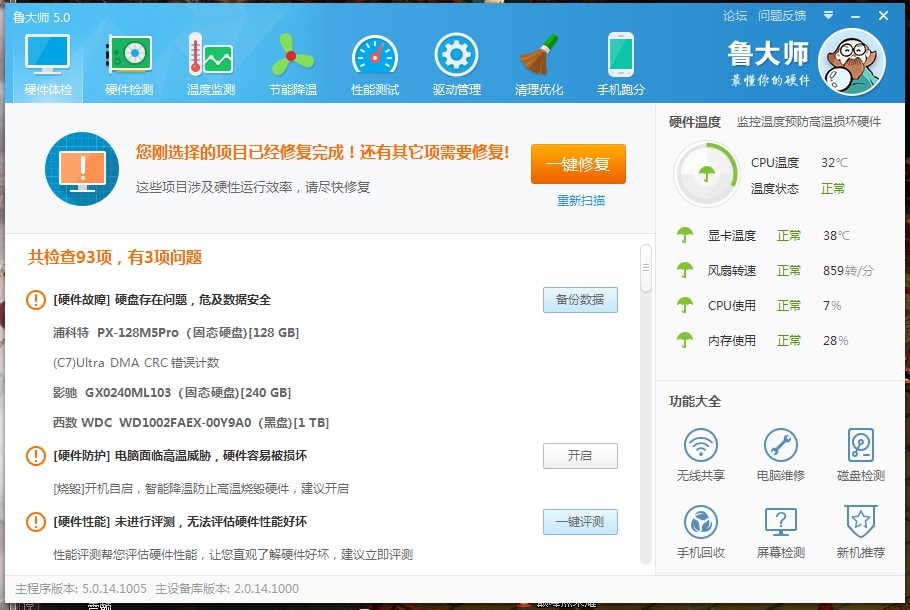Open 温度监测 temperature monitoring

click(x=209, y=62)
